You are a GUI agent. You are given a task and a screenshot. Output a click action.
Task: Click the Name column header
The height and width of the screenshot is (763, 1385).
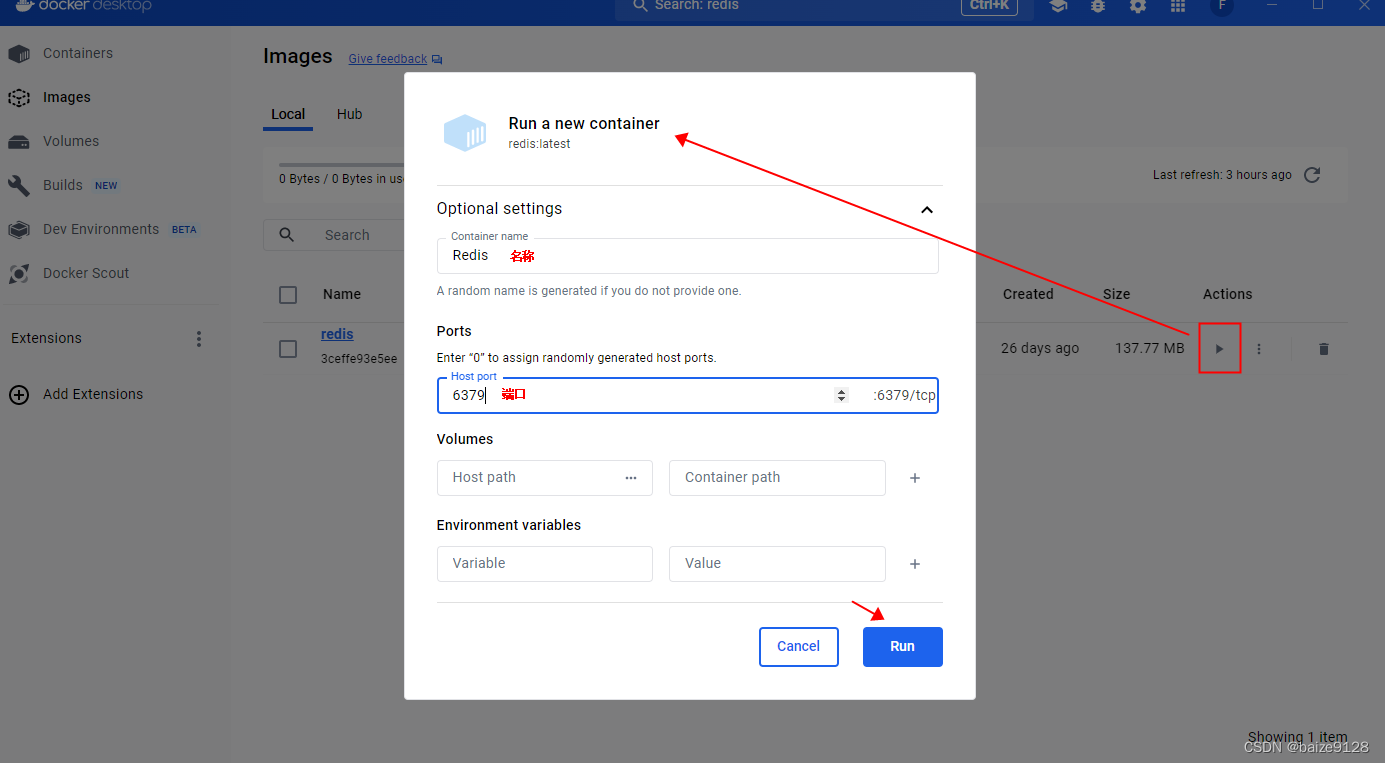[342, 295]
